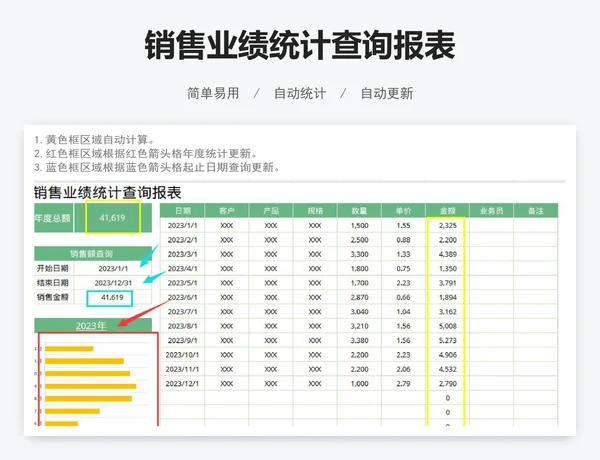Select the 数量 column header
The height and width of the screenshot is (460, 600).
pos(359,210)
